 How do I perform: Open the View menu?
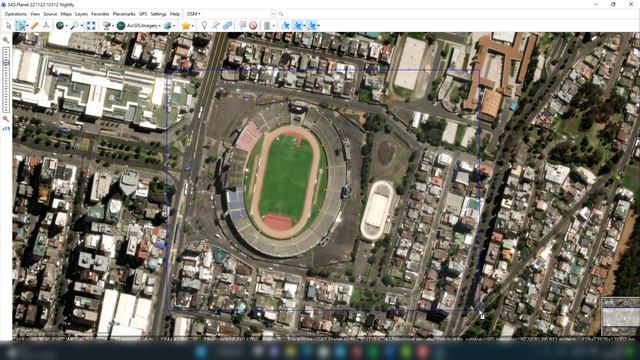pos(35,14)
